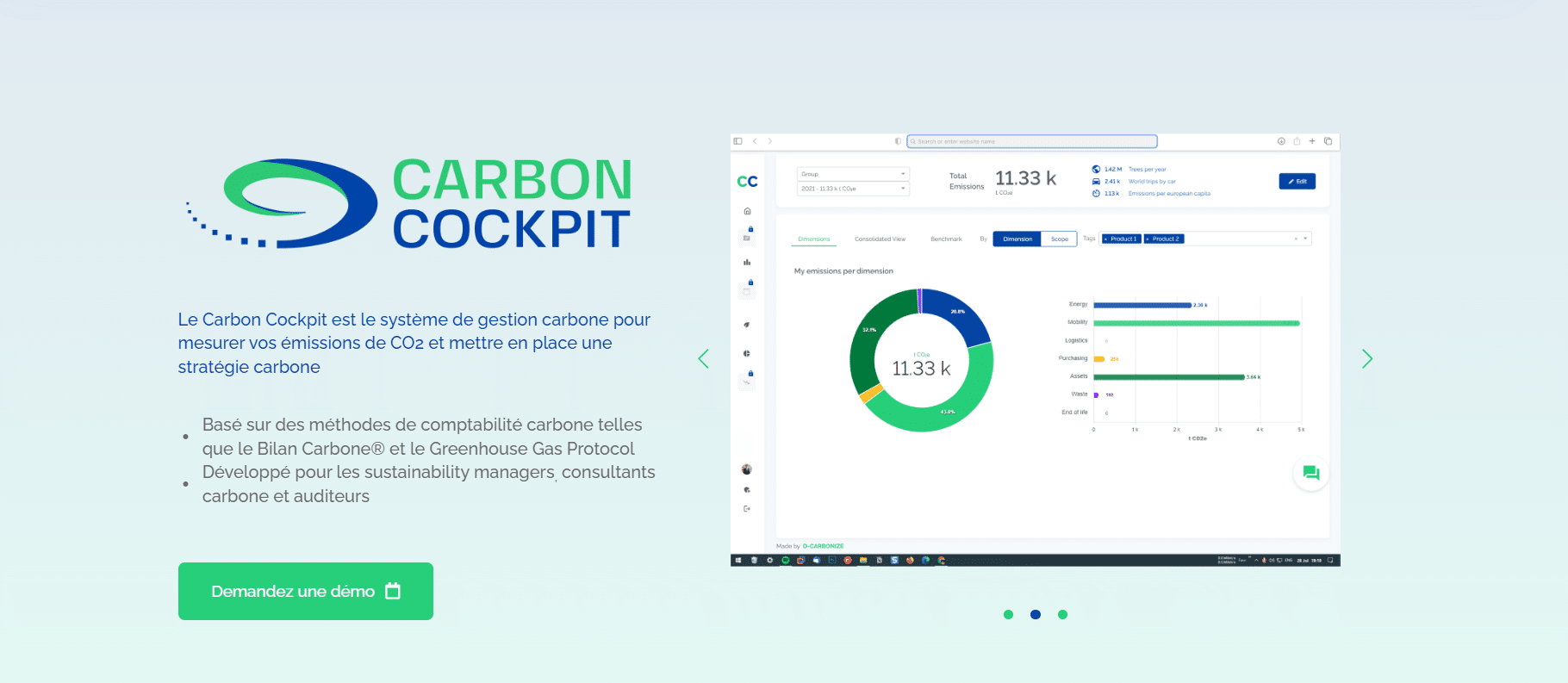Open the green chat bubble button
Screen dimensions: 1568x683
point(1310,473)
